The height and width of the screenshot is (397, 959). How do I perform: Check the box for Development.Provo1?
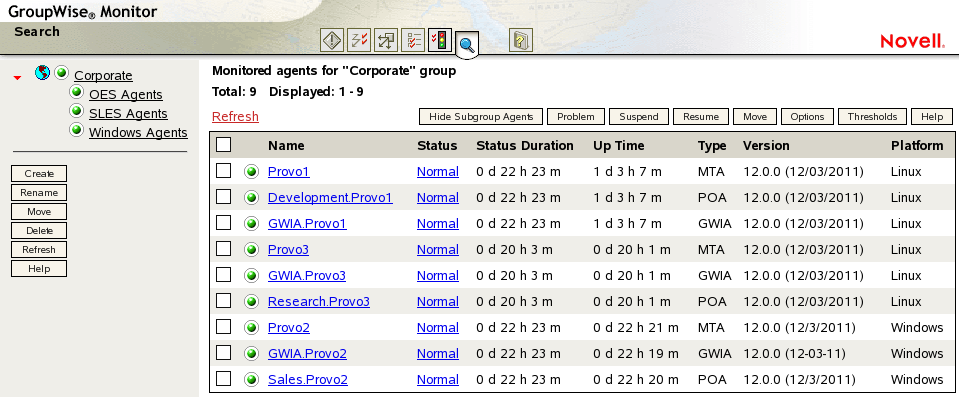pyautogui.click(x=224, y=196)
